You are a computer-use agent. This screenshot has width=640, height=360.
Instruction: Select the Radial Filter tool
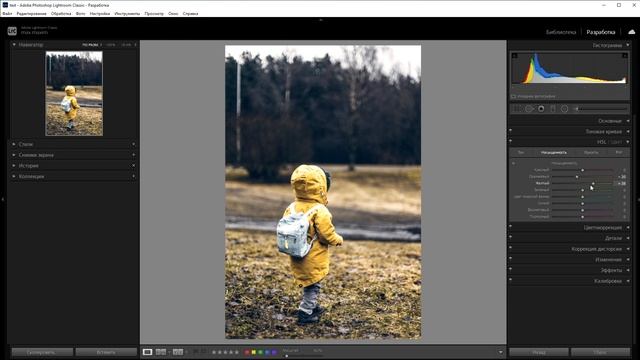(x=564, y=109)
